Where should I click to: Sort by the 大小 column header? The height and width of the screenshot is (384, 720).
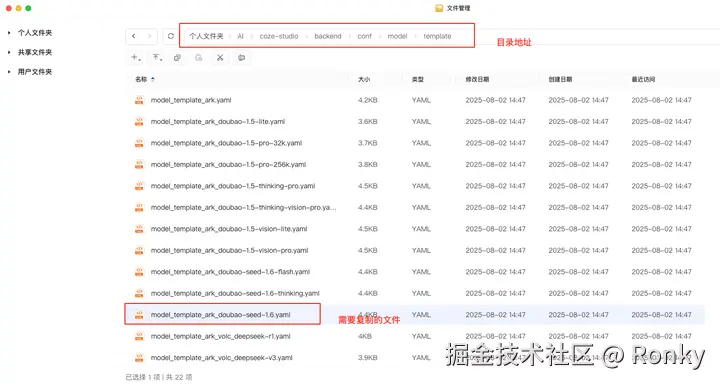tap(364, 79)
